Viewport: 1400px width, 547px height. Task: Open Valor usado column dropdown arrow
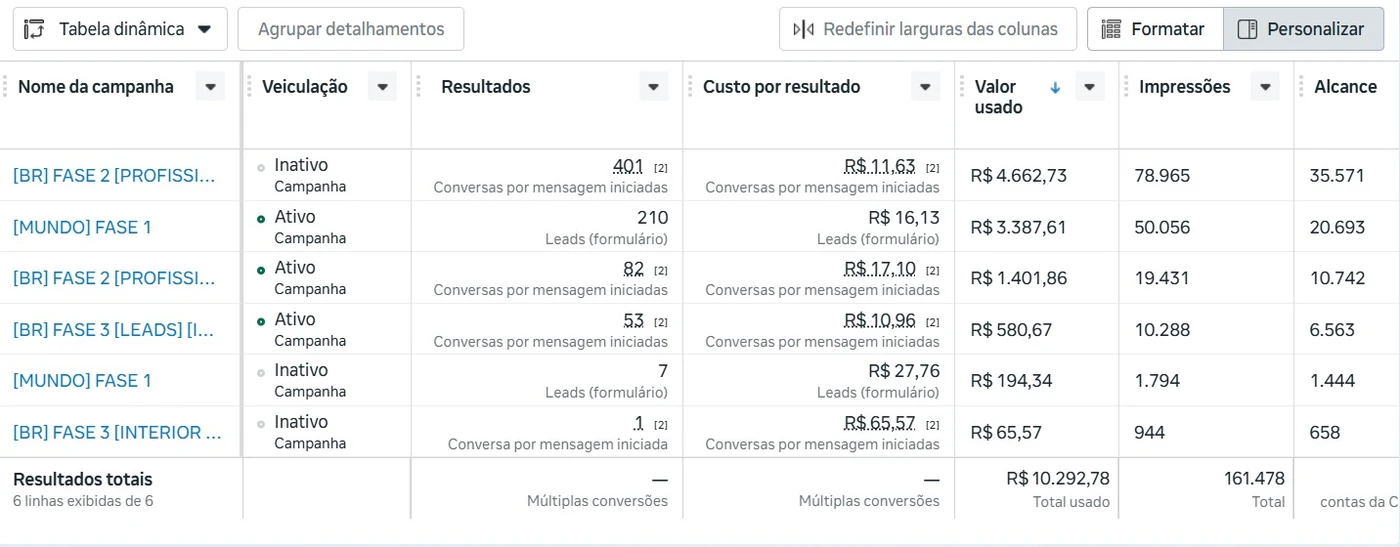[x=1089, y=87]
